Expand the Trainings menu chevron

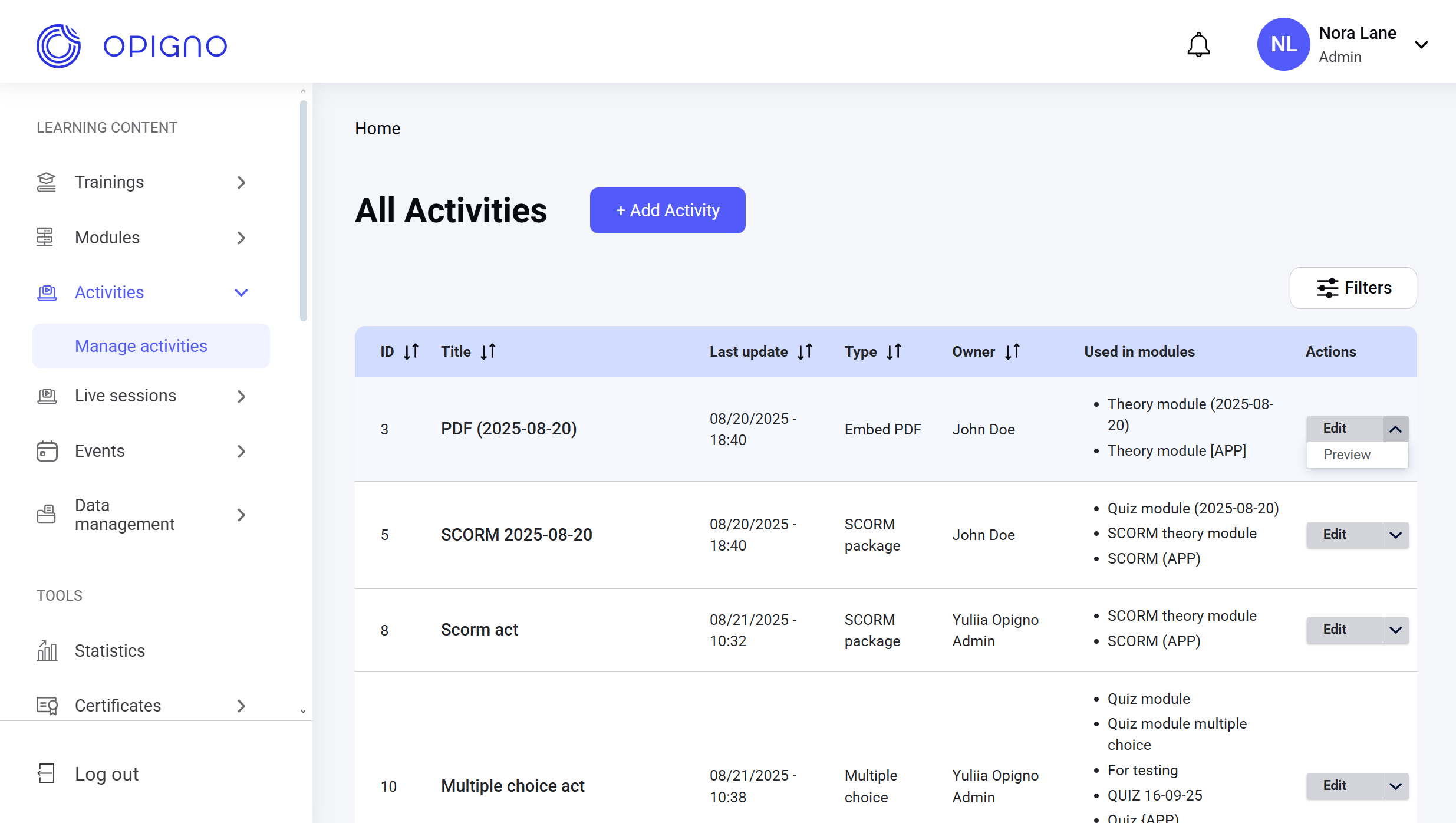point(241,183)
